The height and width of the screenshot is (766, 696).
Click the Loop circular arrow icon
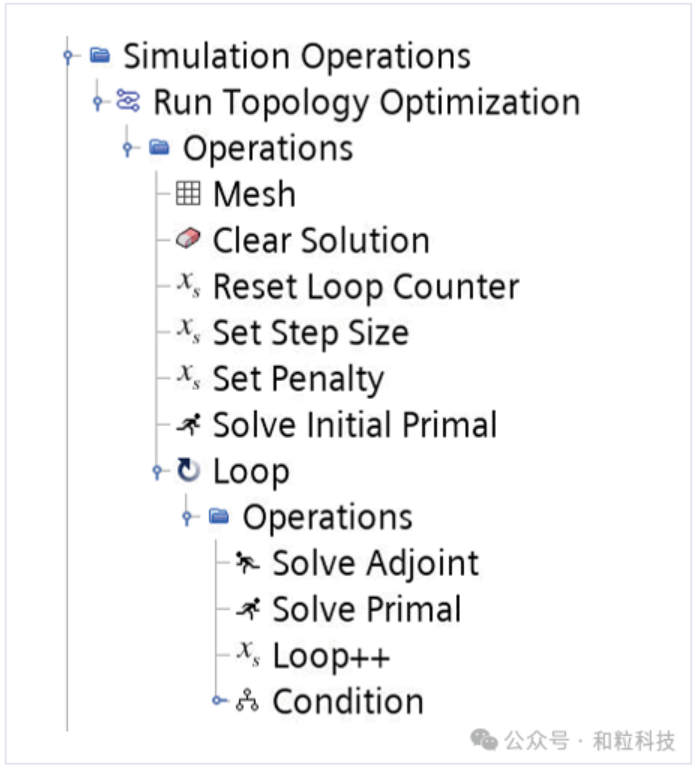[188, 471]
